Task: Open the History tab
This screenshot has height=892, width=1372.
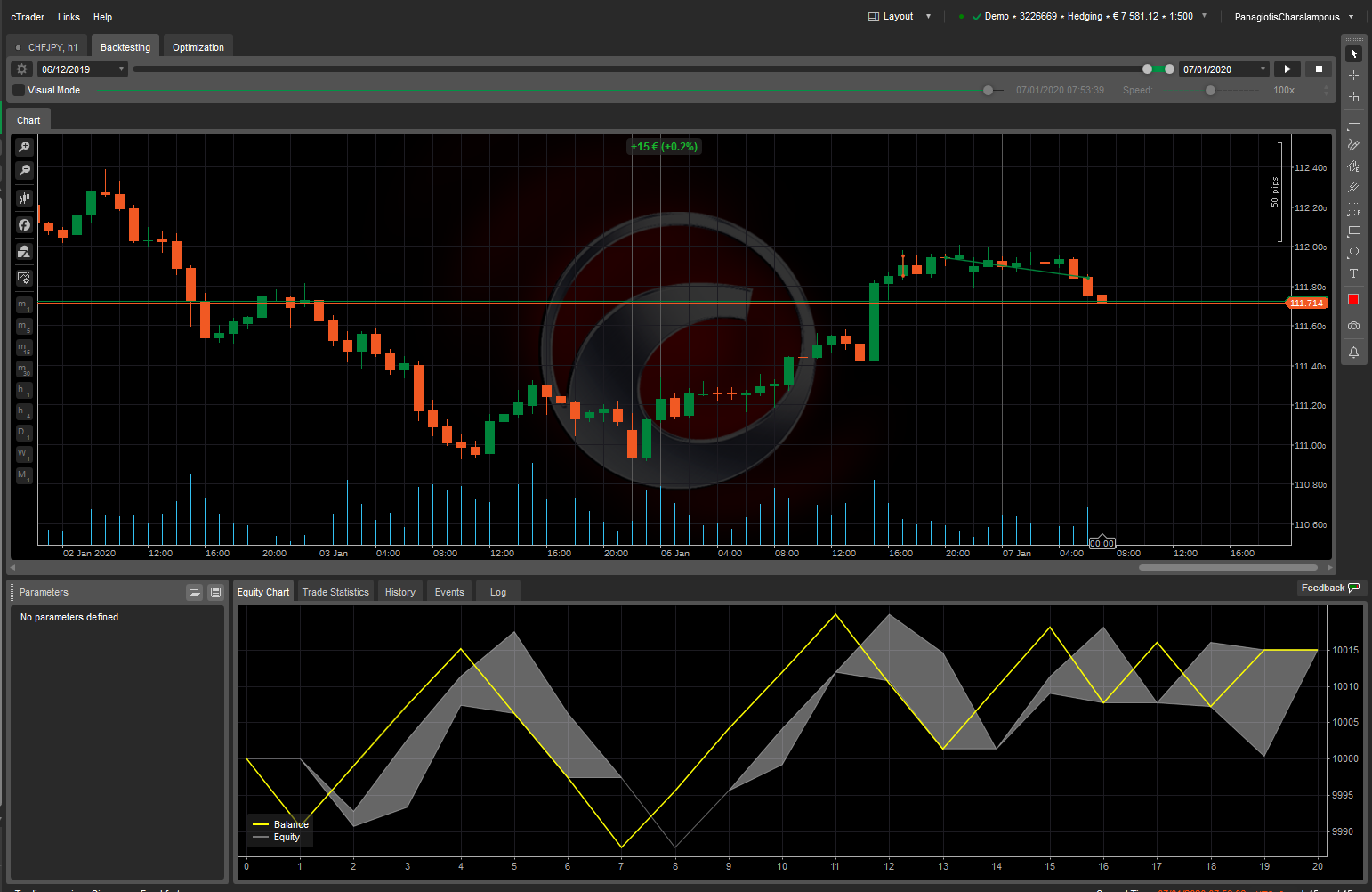Action: [400, 592]
